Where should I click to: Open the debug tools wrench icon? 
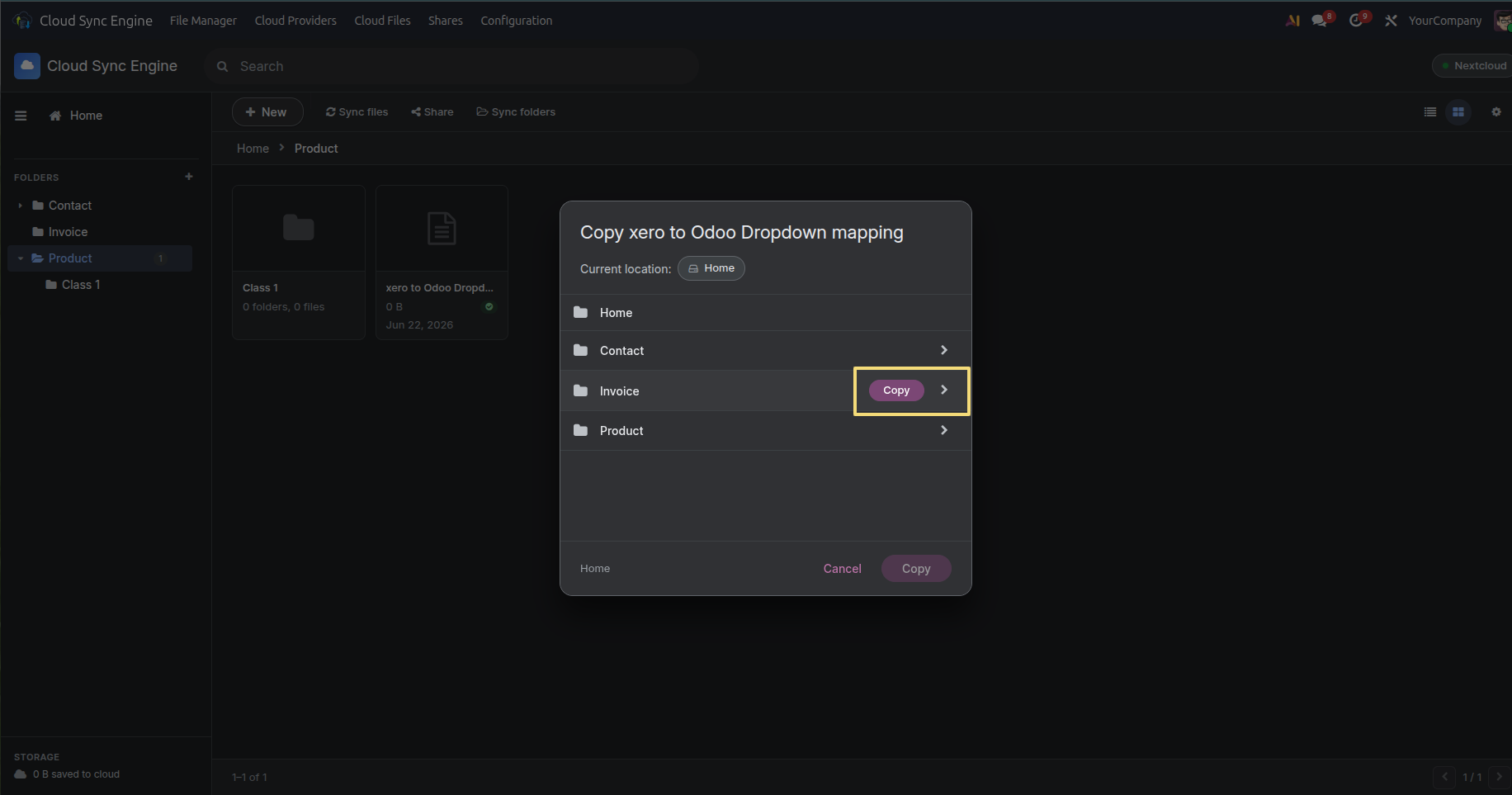click(x=1391, y=21)
